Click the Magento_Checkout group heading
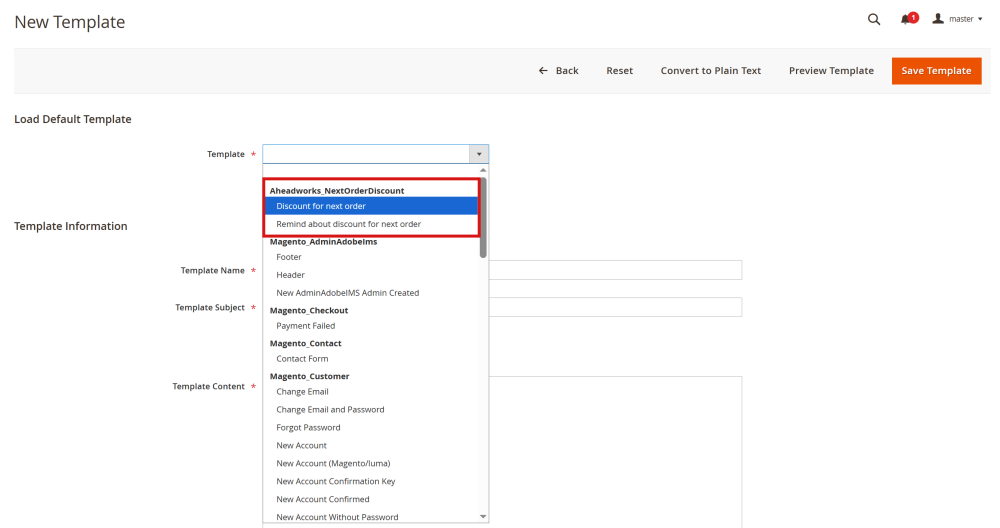The height and width of the screenshot is (528, 1000). (x=309, y=311)
